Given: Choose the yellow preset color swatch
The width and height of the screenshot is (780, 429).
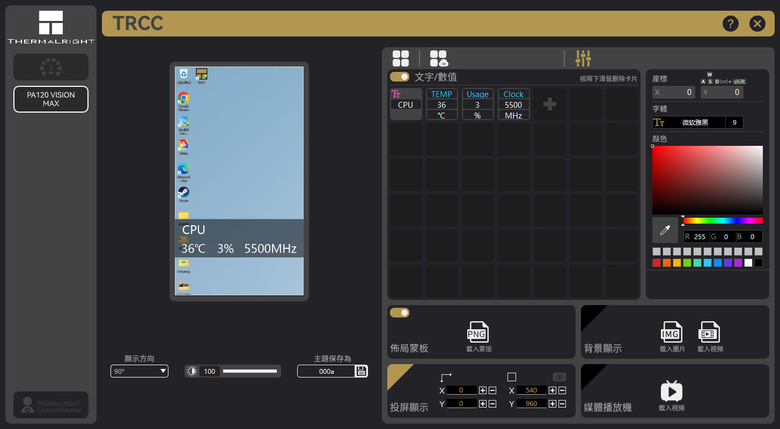Looking at the screenshot, I should [x=677, y=263].
